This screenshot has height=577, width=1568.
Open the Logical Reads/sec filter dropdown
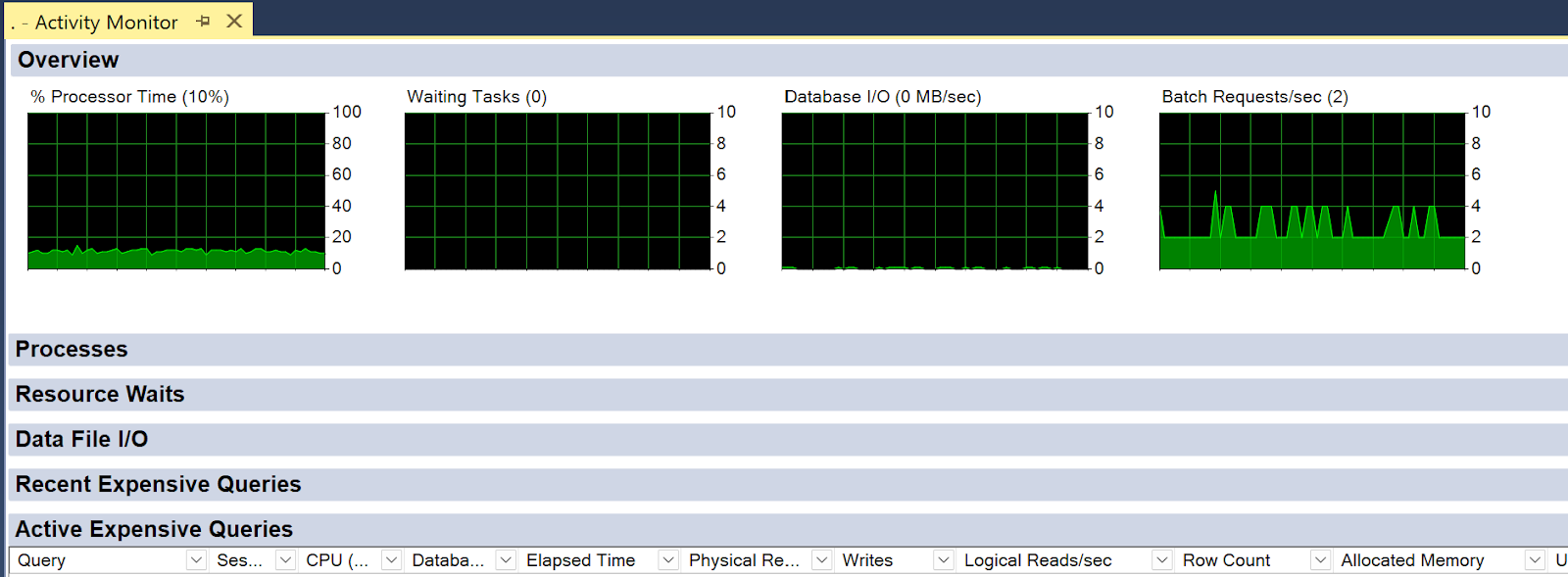click(x=1162, y=560)
